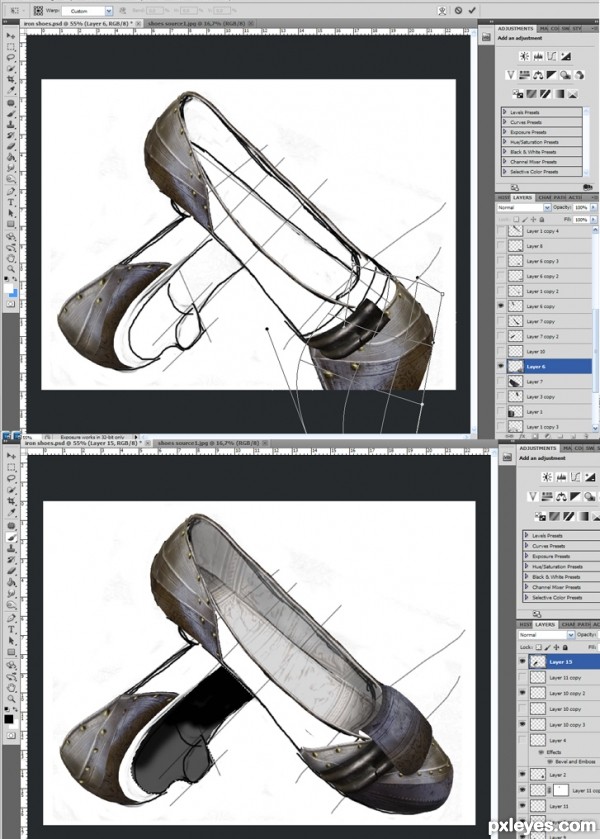Show Layer 8 using its visibility box
Screen dimensions: 600x839
coord(501,246)
